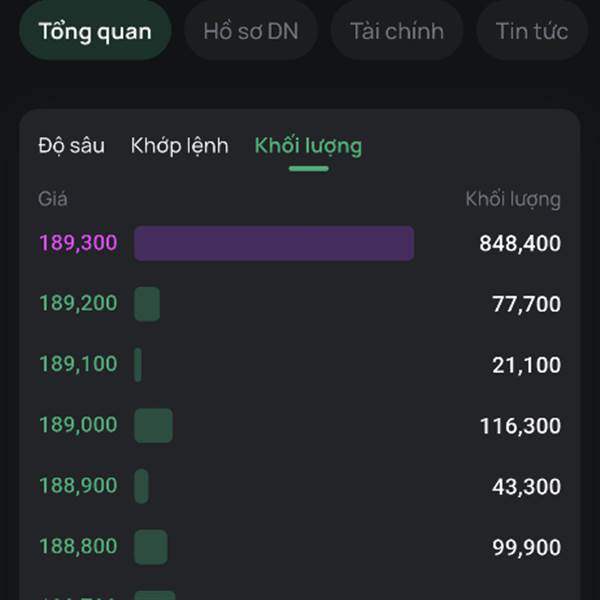600x600 pixels.
Task: Switch to the Tổng quan tab
Action: click(95, 31)
